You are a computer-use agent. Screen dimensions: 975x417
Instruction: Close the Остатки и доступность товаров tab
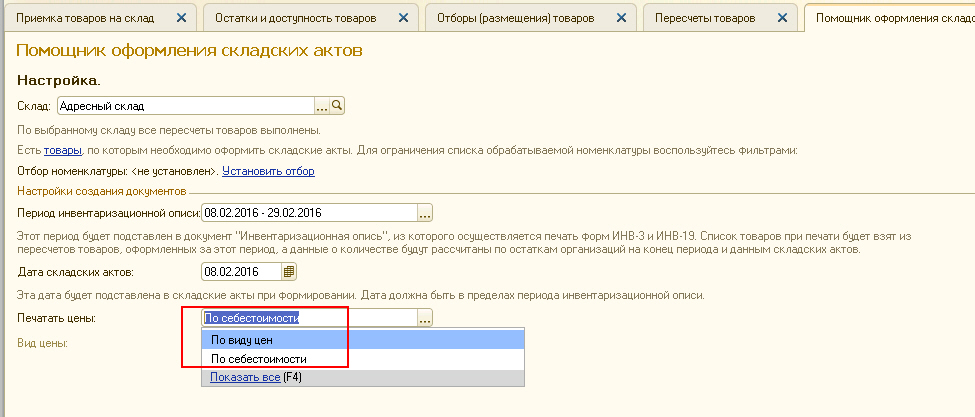click(x=404, y=18)
